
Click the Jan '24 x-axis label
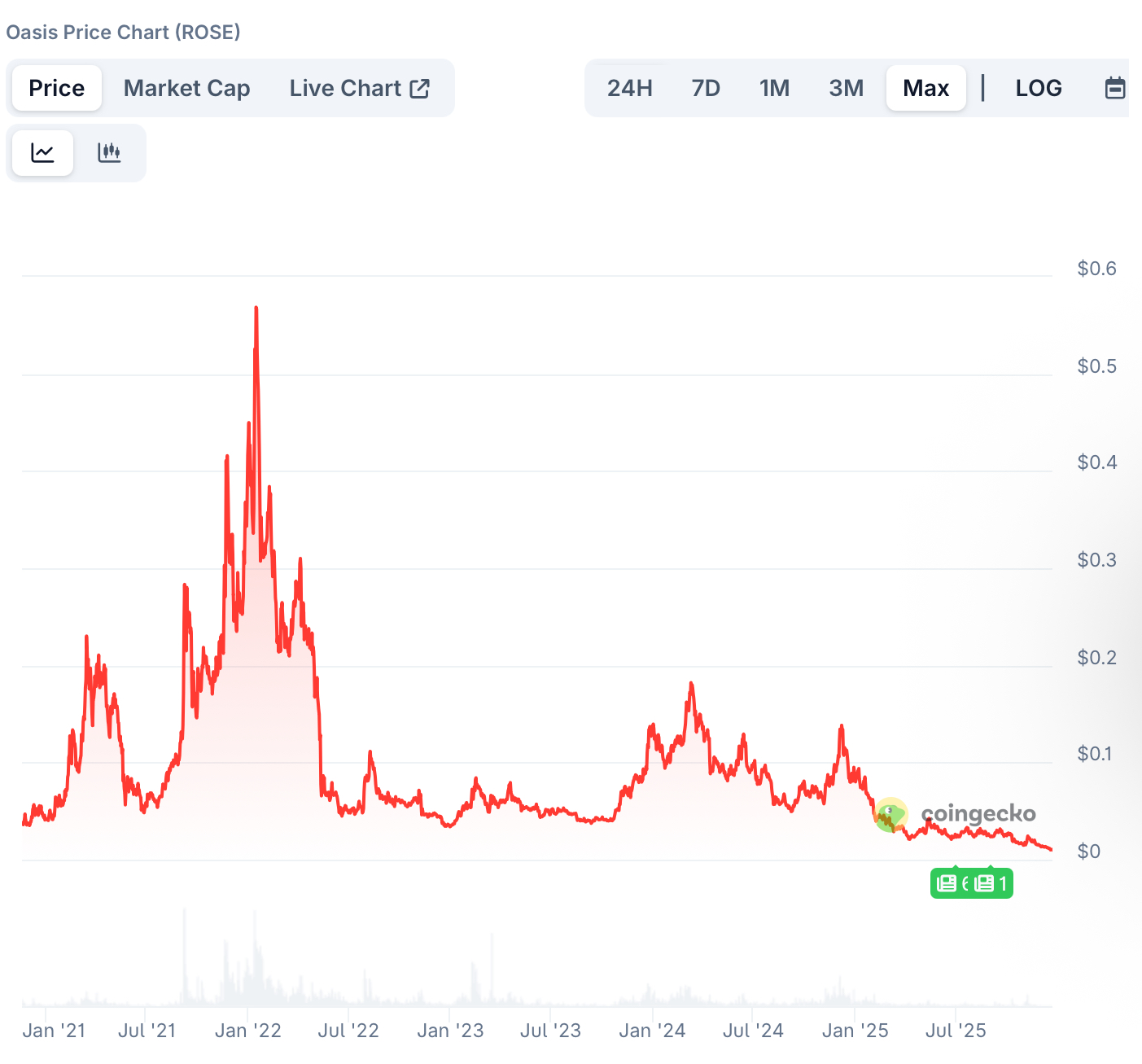652,1031
